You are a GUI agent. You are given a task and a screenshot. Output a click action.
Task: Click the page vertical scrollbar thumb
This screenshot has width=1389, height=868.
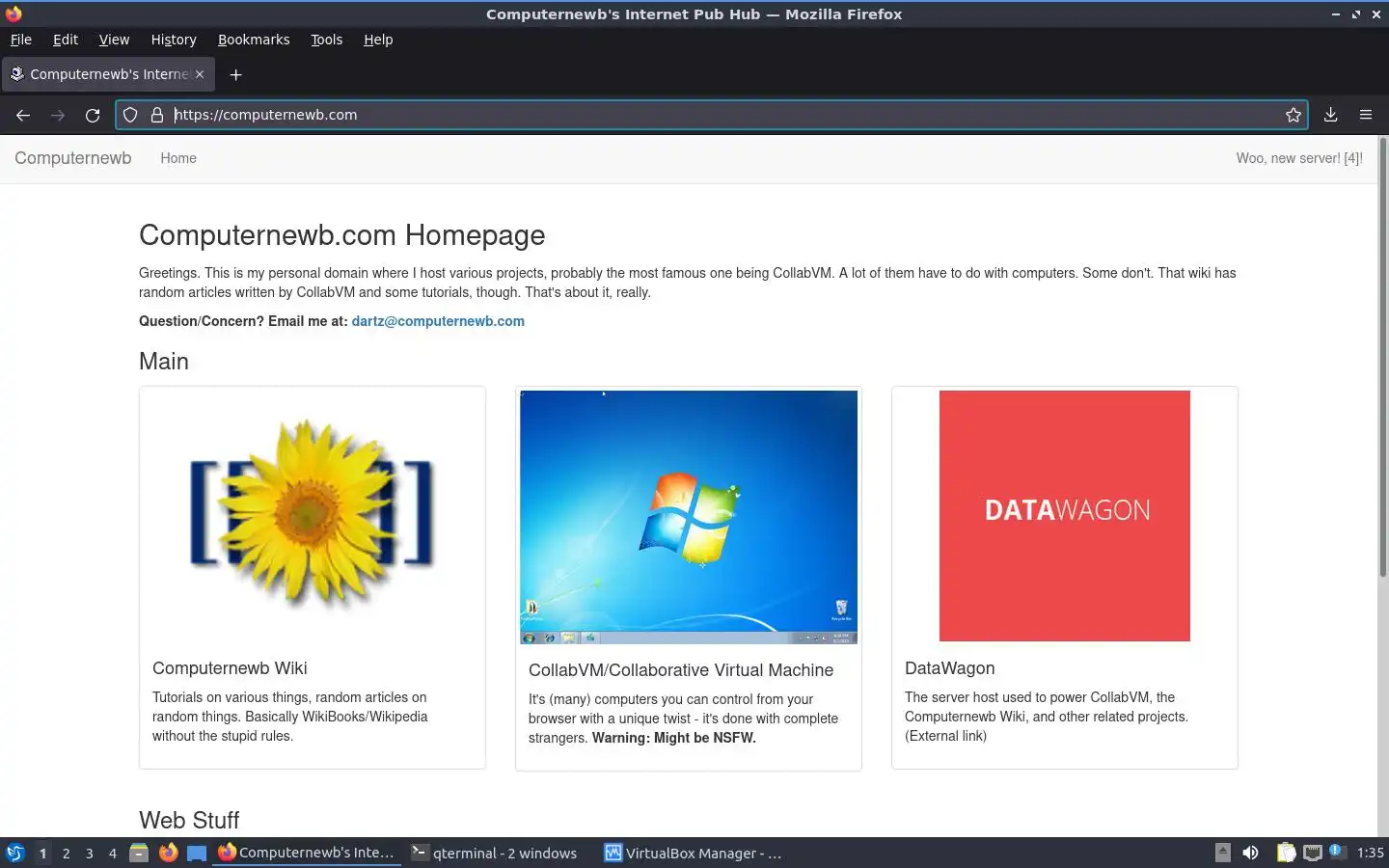(x=1382, y=358)
